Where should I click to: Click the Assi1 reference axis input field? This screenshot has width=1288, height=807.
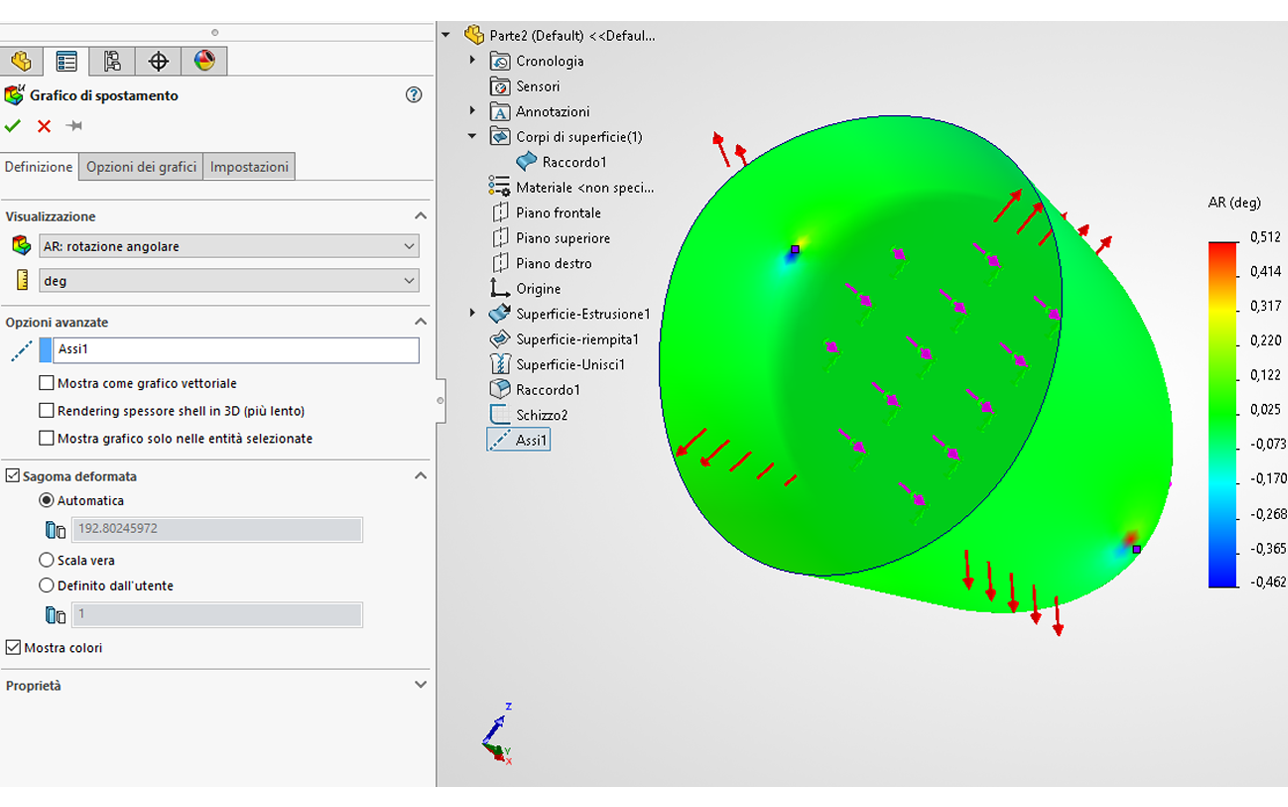(x=236, y=350)
